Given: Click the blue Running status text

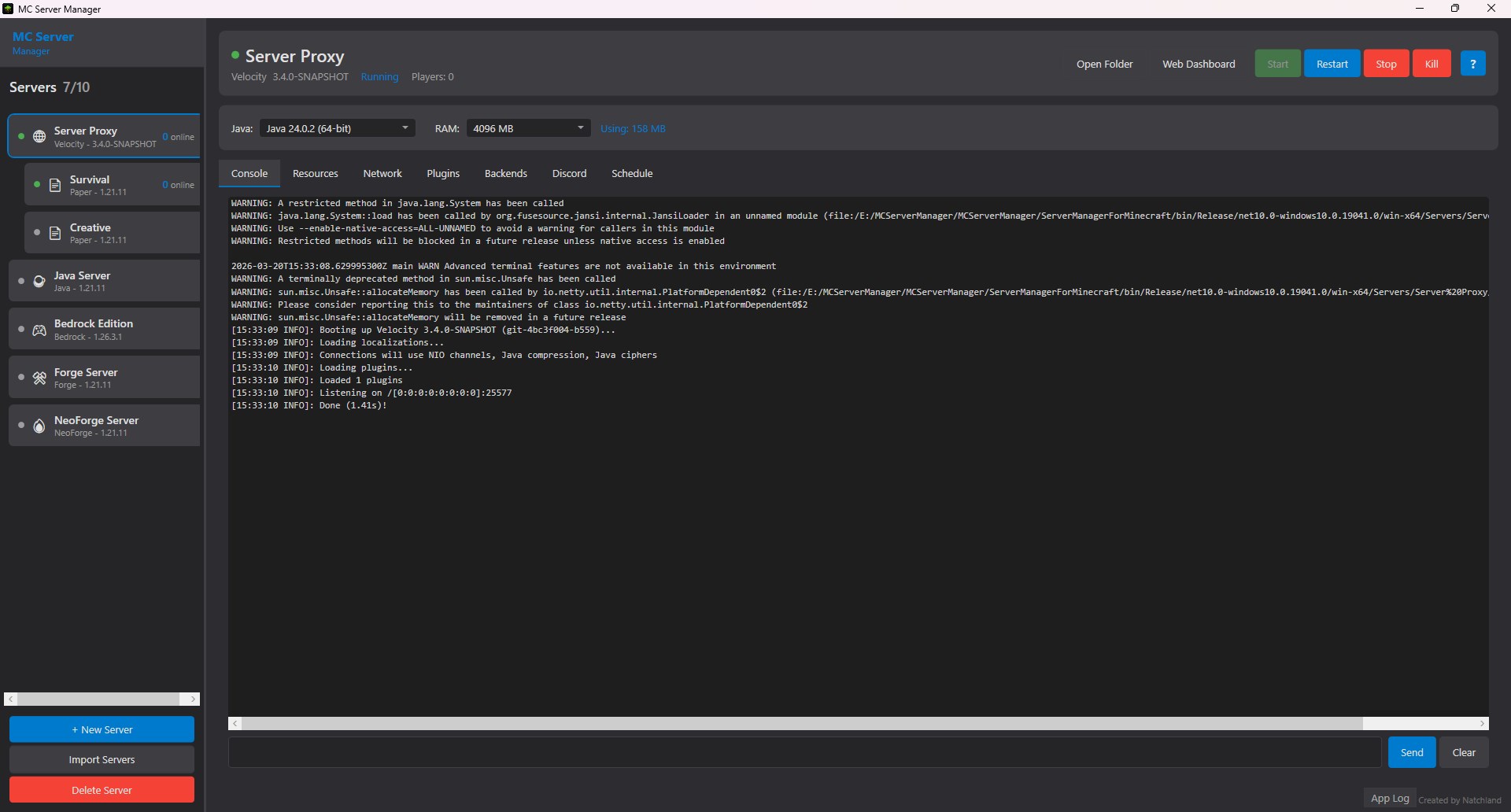Looking at the screenshot, I should pyautogui.click(x=379, y=77).
